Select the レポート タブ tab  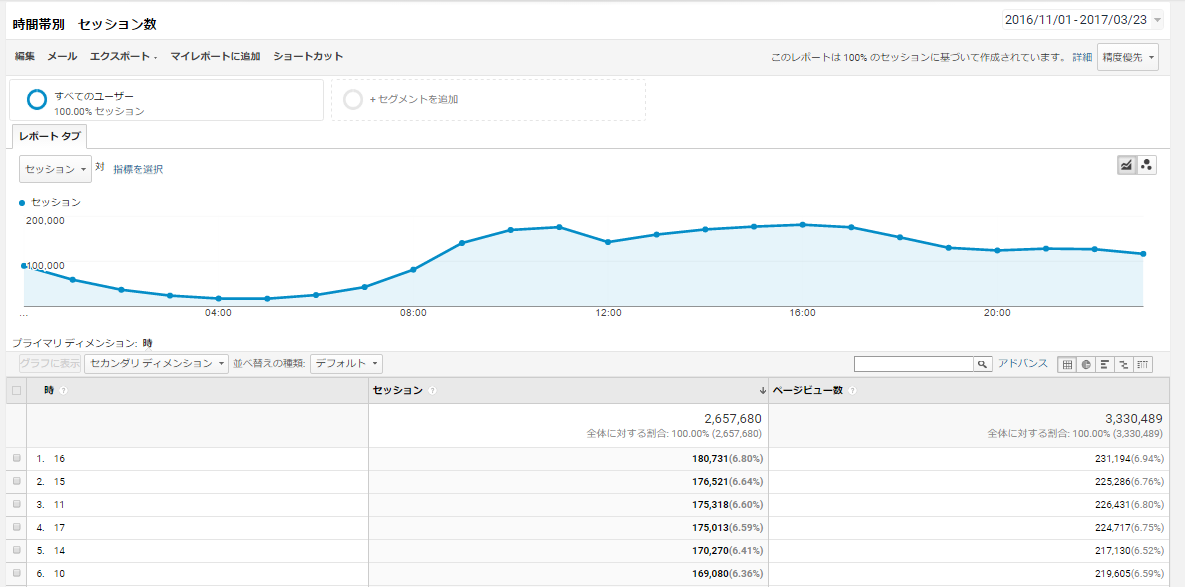(50, 136)
